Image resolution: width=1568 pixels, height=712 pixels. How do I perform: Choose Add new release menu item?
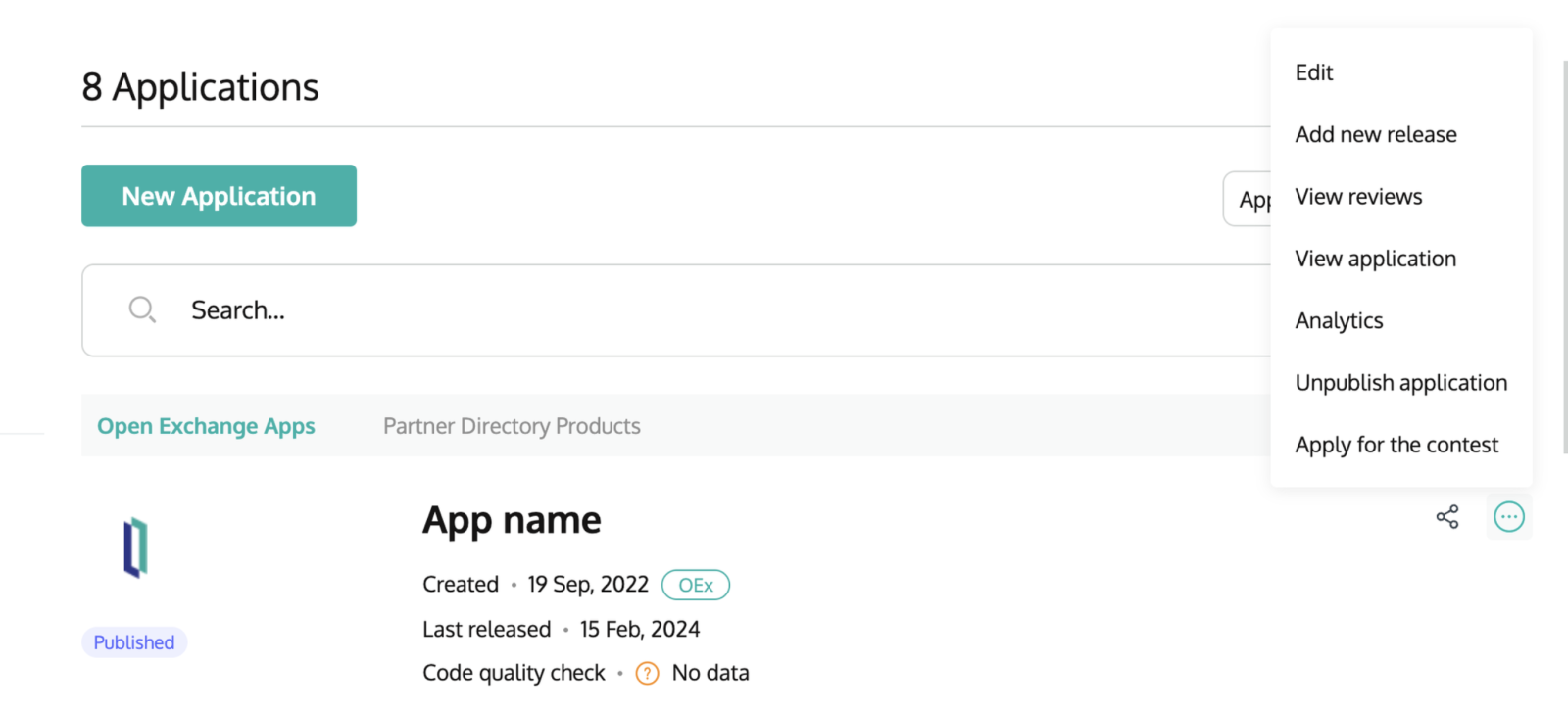[1376, 134]
